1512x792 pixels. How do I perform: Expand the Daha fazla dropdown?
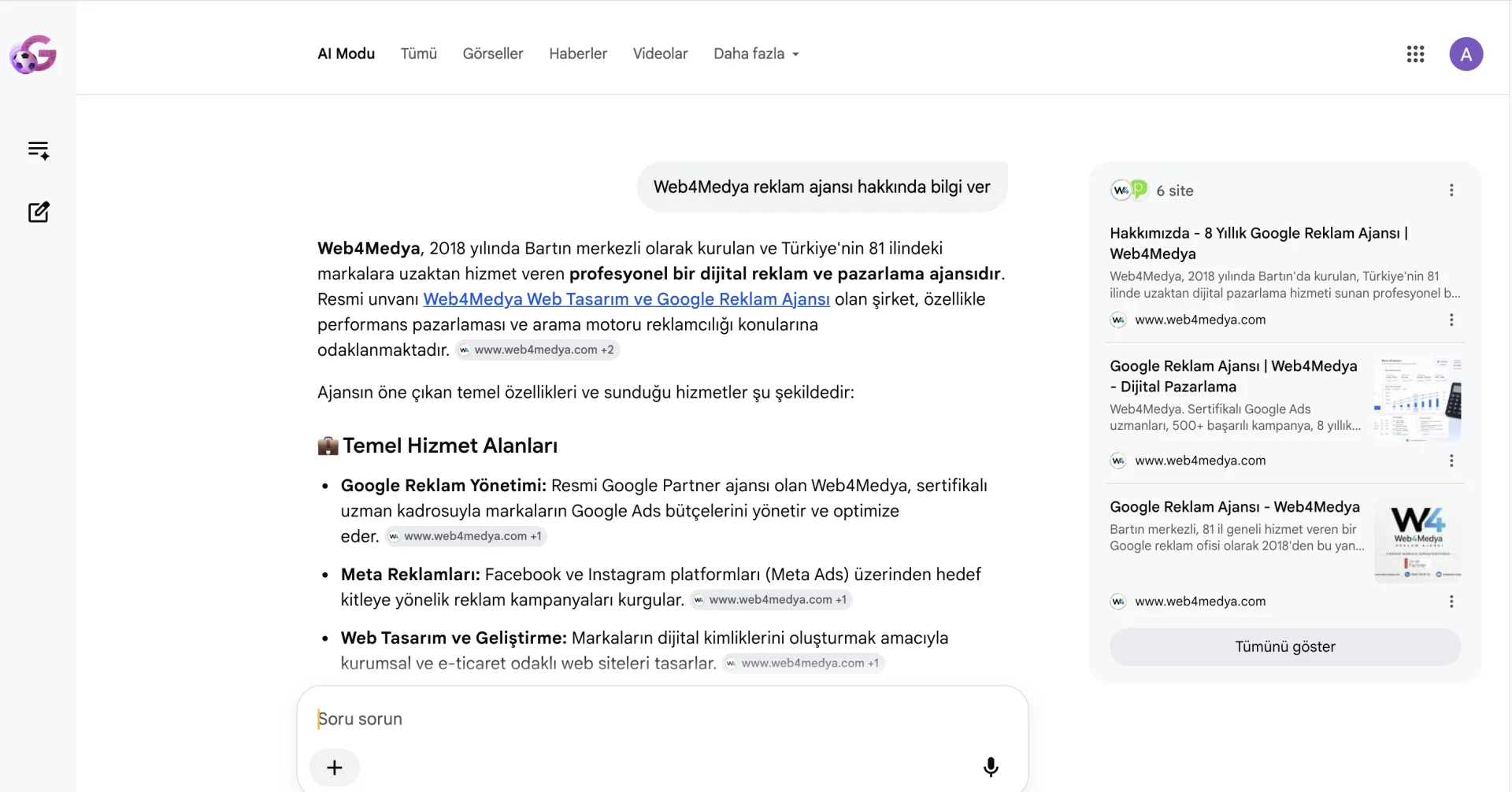coord(756,54)
